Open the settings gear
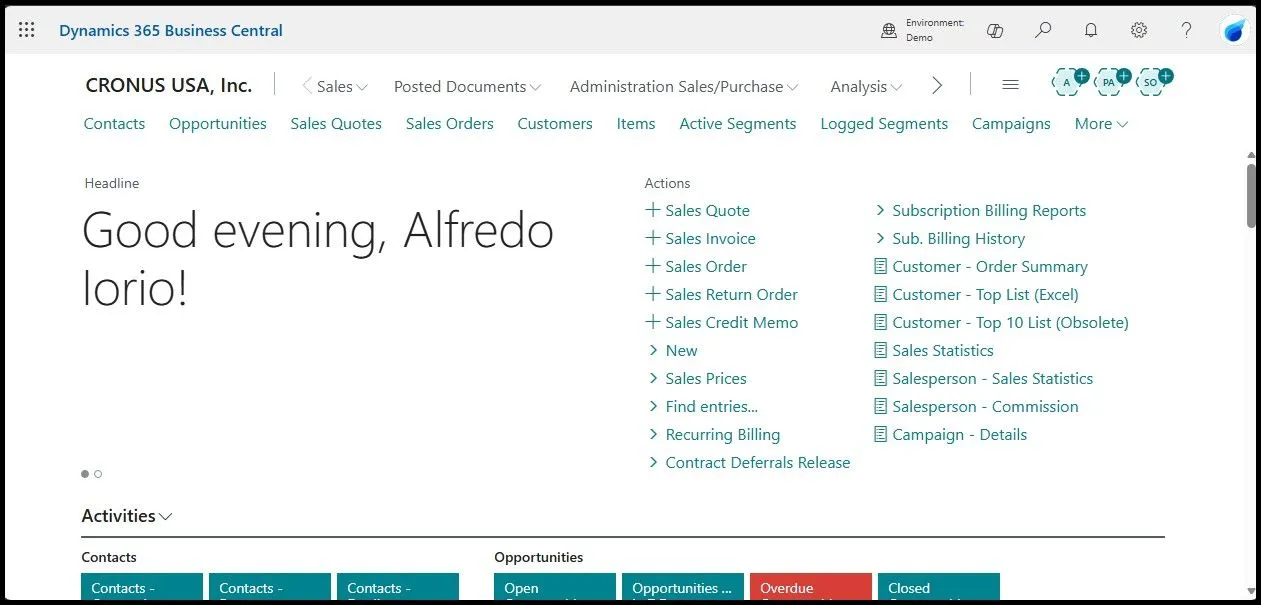The image size is (1261, 605). click(1139, 30)
